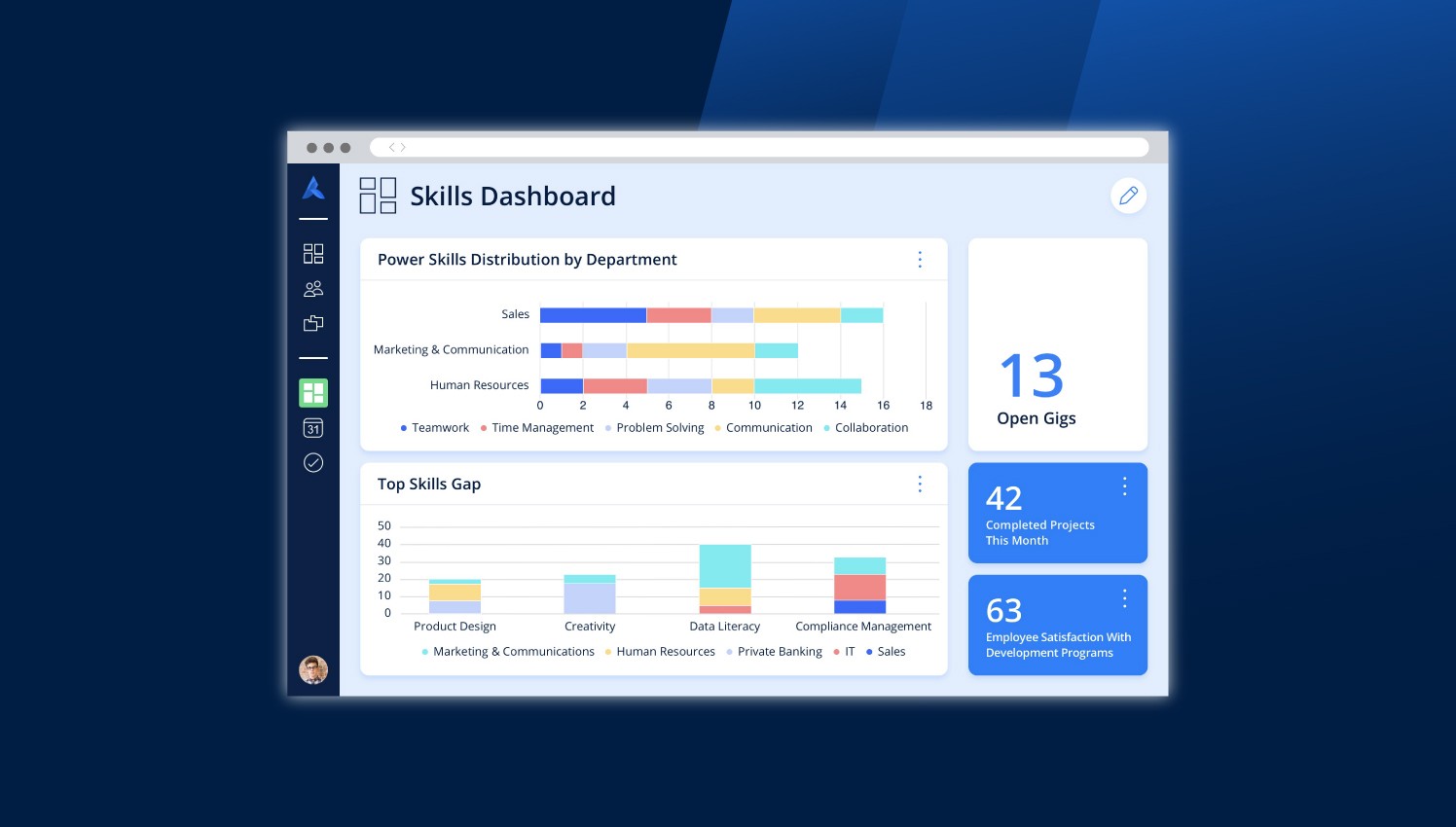The width and height of the screenshot is (1456, 827).
Task: Toggle the Teamwork legend series
Action: 434,428
